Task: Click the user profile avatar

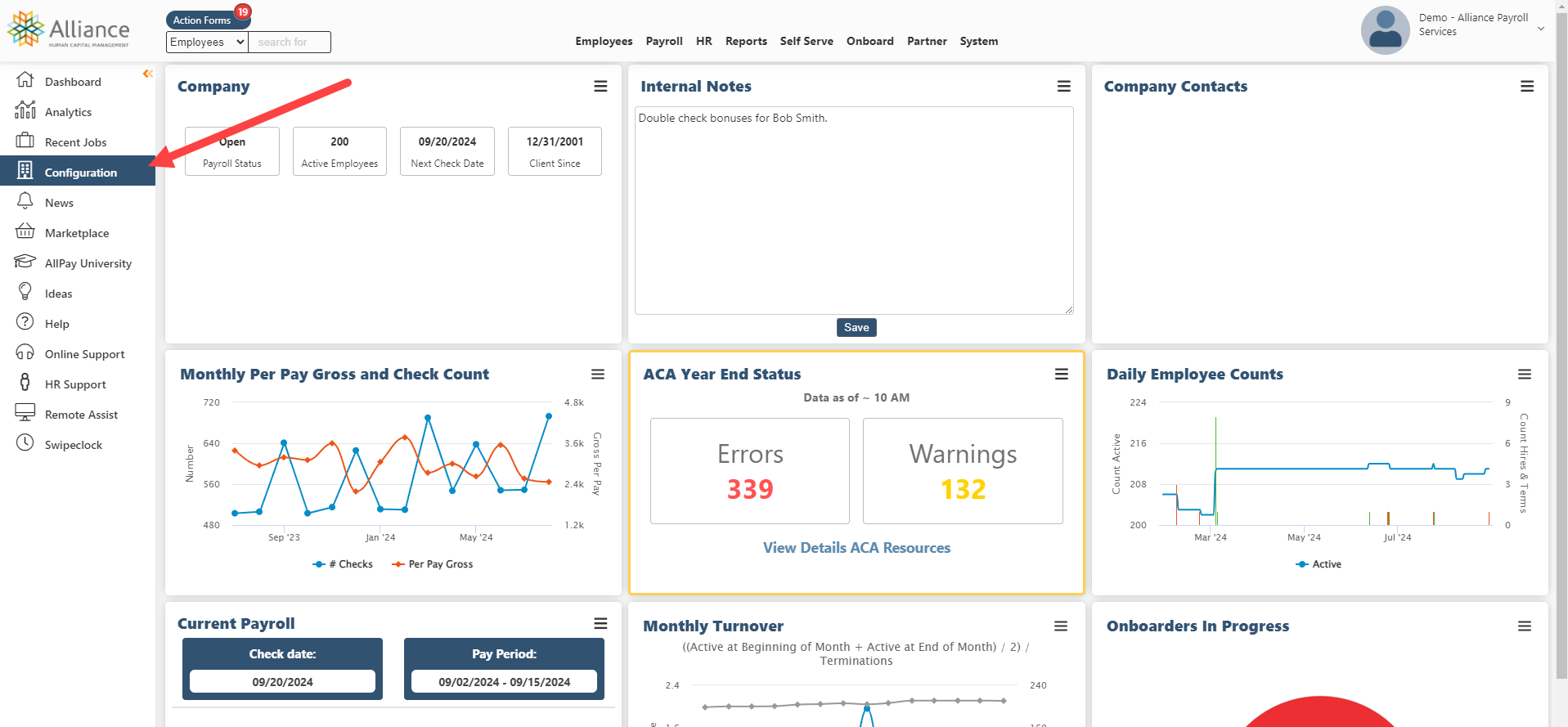Action: coord(1385,30)
